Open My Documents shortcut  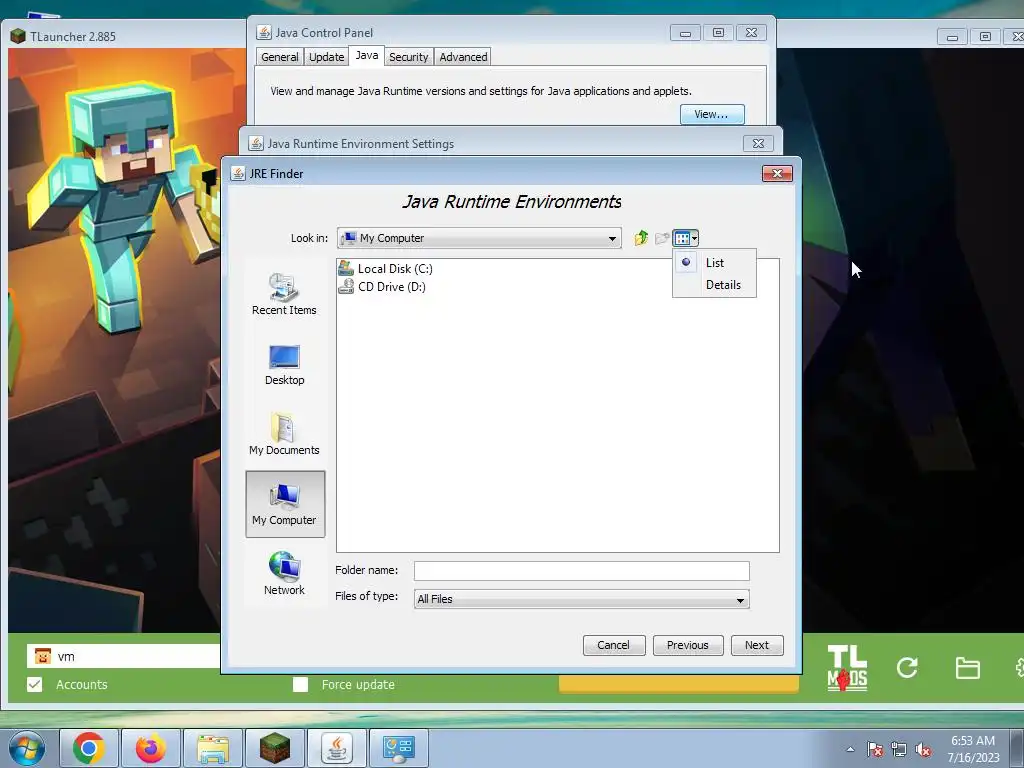284,434
